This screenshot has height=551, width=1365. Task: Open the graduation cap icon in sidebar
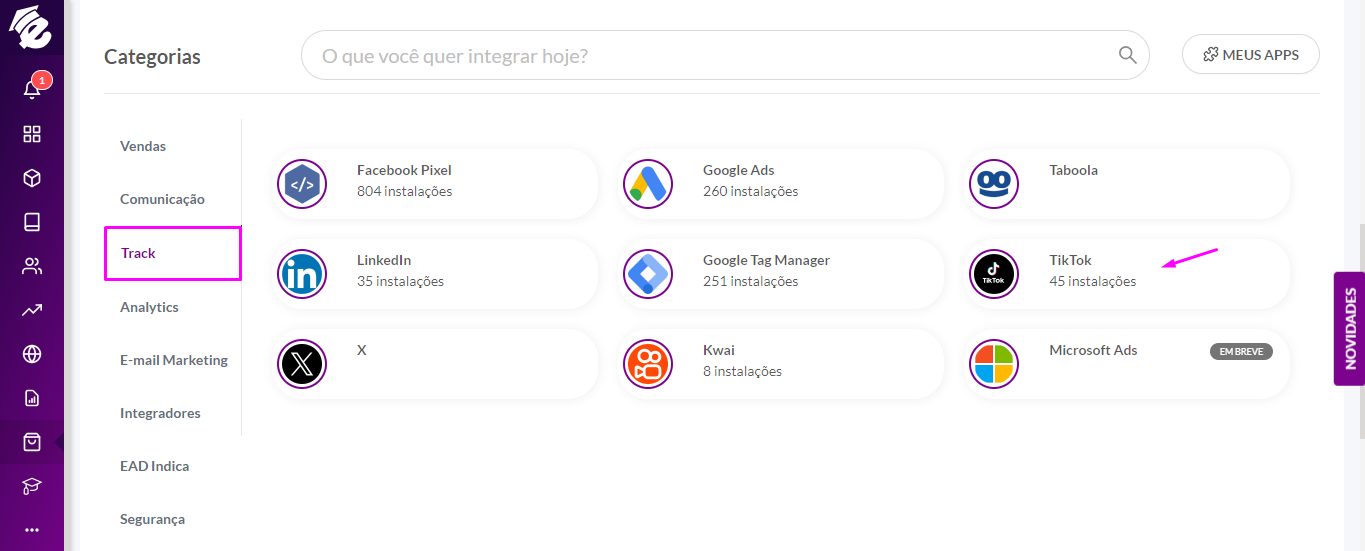pyautogui.click(x=32, y=486)
